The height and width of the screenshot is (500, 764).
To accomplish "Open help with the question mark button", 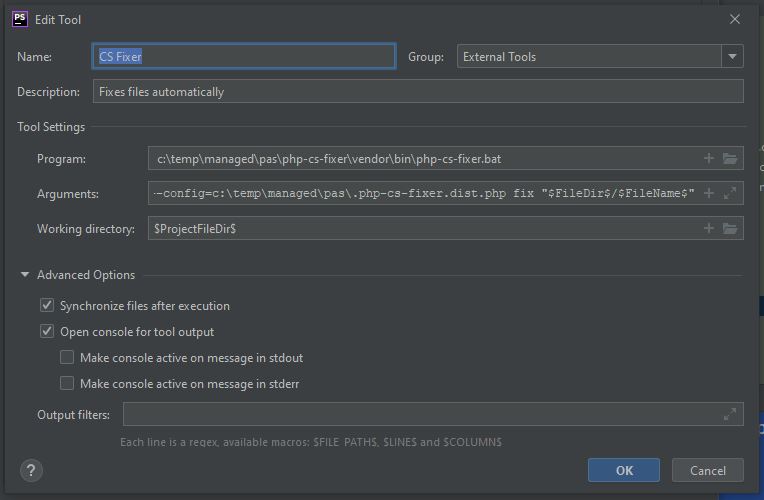I will click(x=31, y=470).
